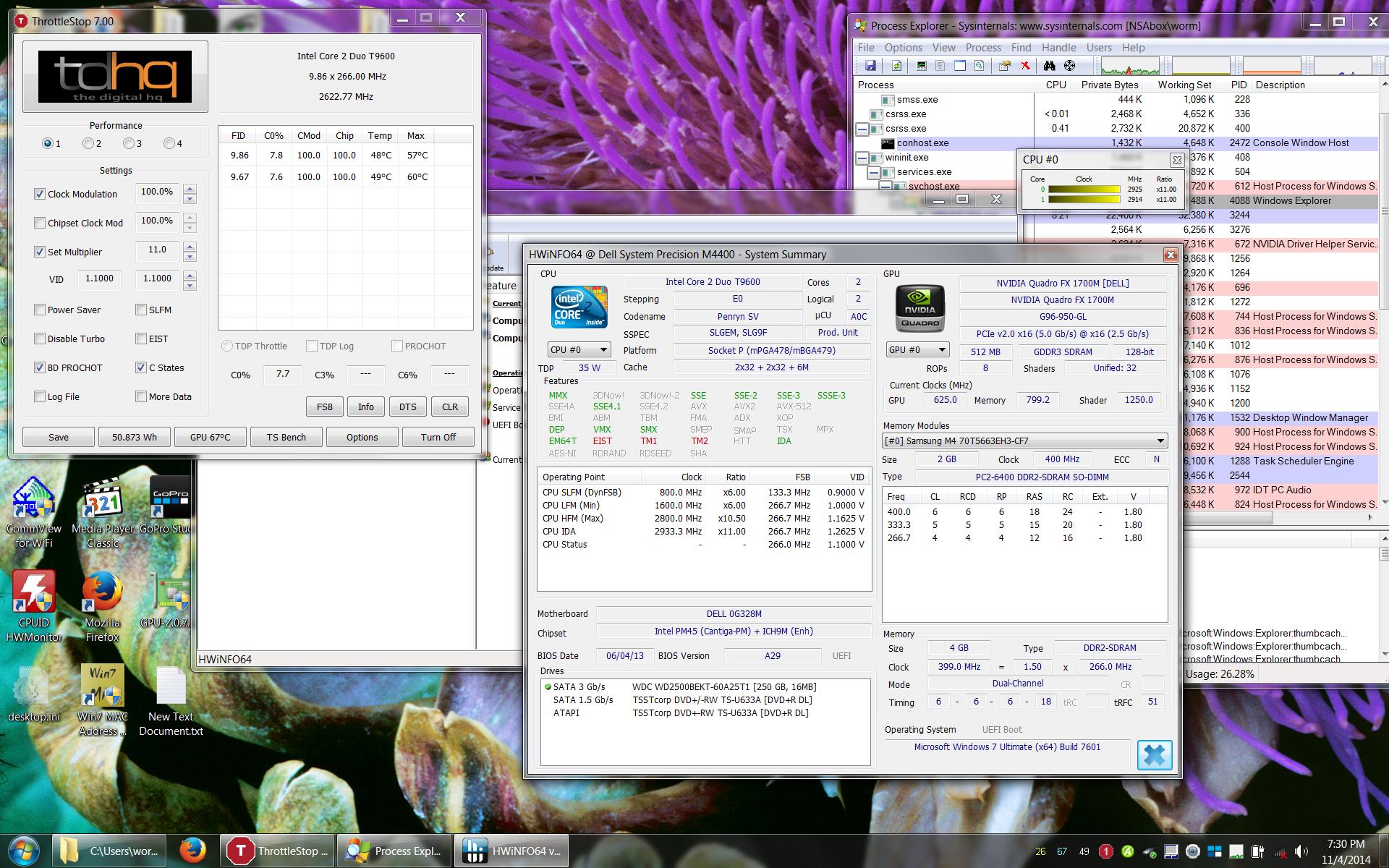Viewport: 1389px width, 868px height.
Task: Click the tdhq logo in ThrottleStop
Action: click(x=115, y=77)
